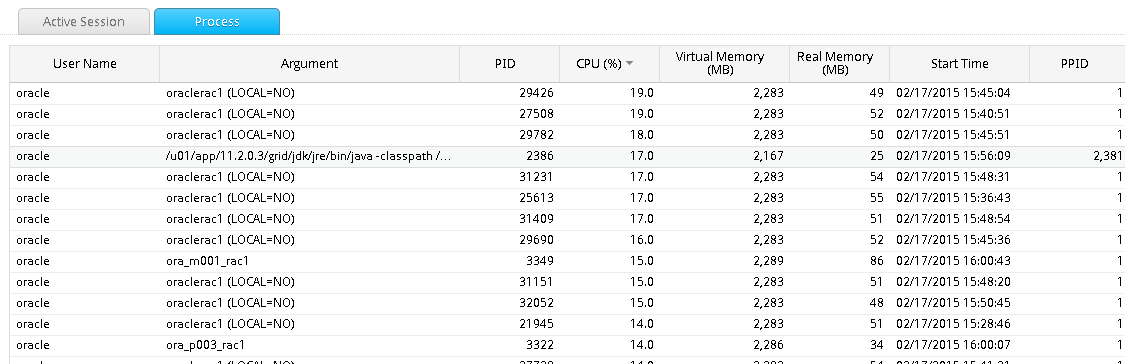The image size is (1125, 364).
Task: Select the row with PID 29426
Action: 568,93
